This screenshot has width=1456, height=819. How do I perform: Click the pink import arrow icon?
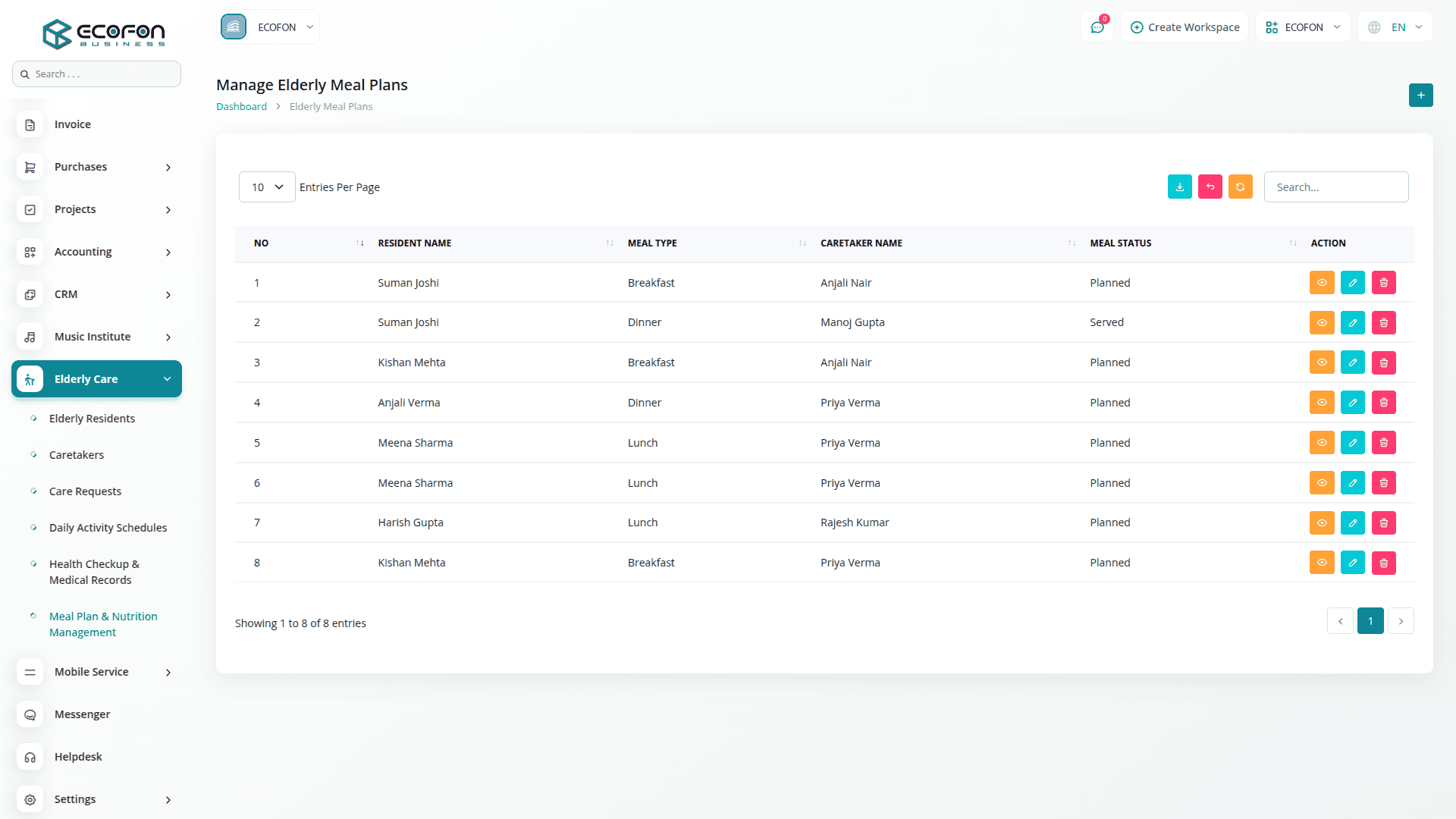pyautogui.click(x=1210, y=187)
